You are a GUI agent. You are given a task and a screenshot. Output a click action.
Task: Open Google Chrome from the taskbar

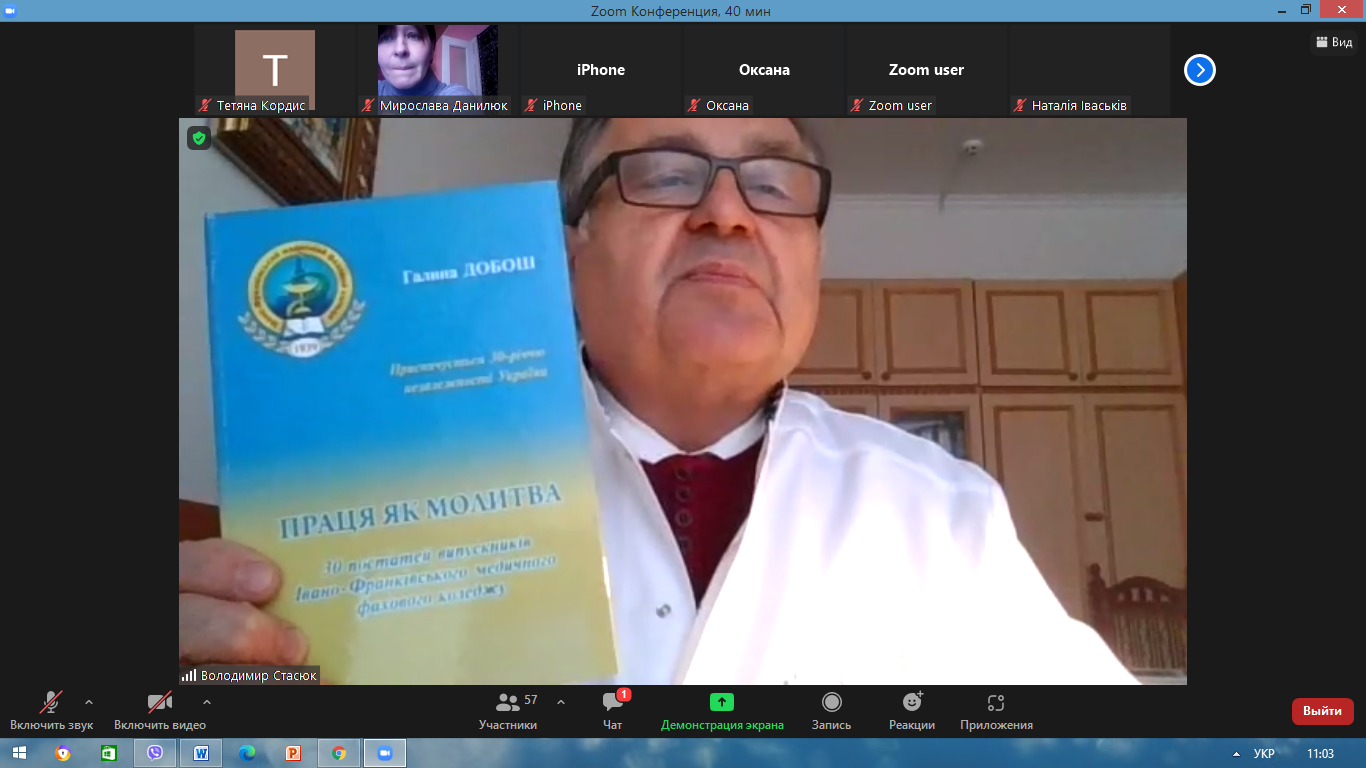[339, 753]
